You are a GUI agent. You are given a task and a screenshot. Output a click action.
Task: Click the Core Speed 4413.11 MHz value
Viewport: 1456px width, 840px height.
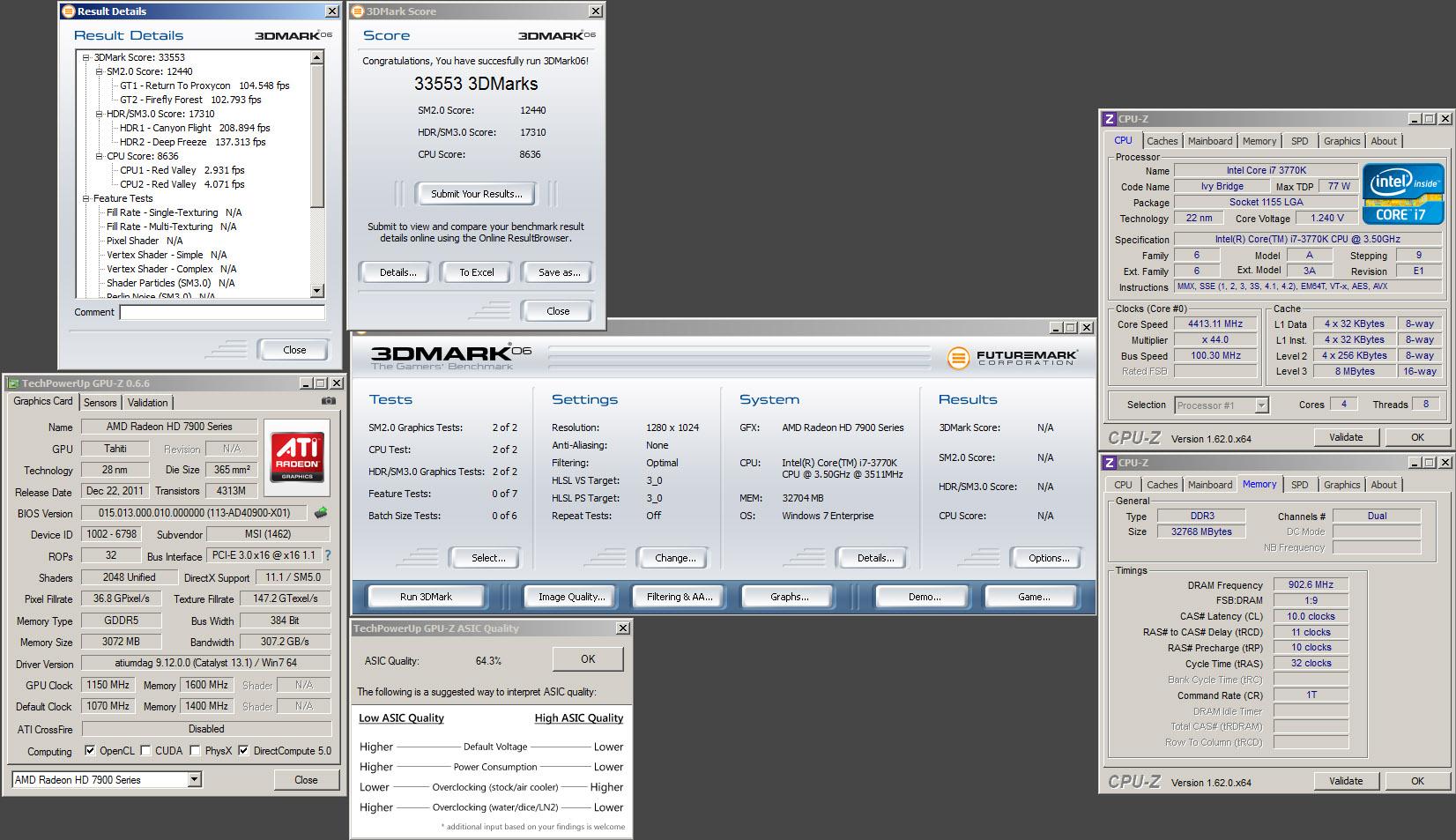click(1215, 324)
